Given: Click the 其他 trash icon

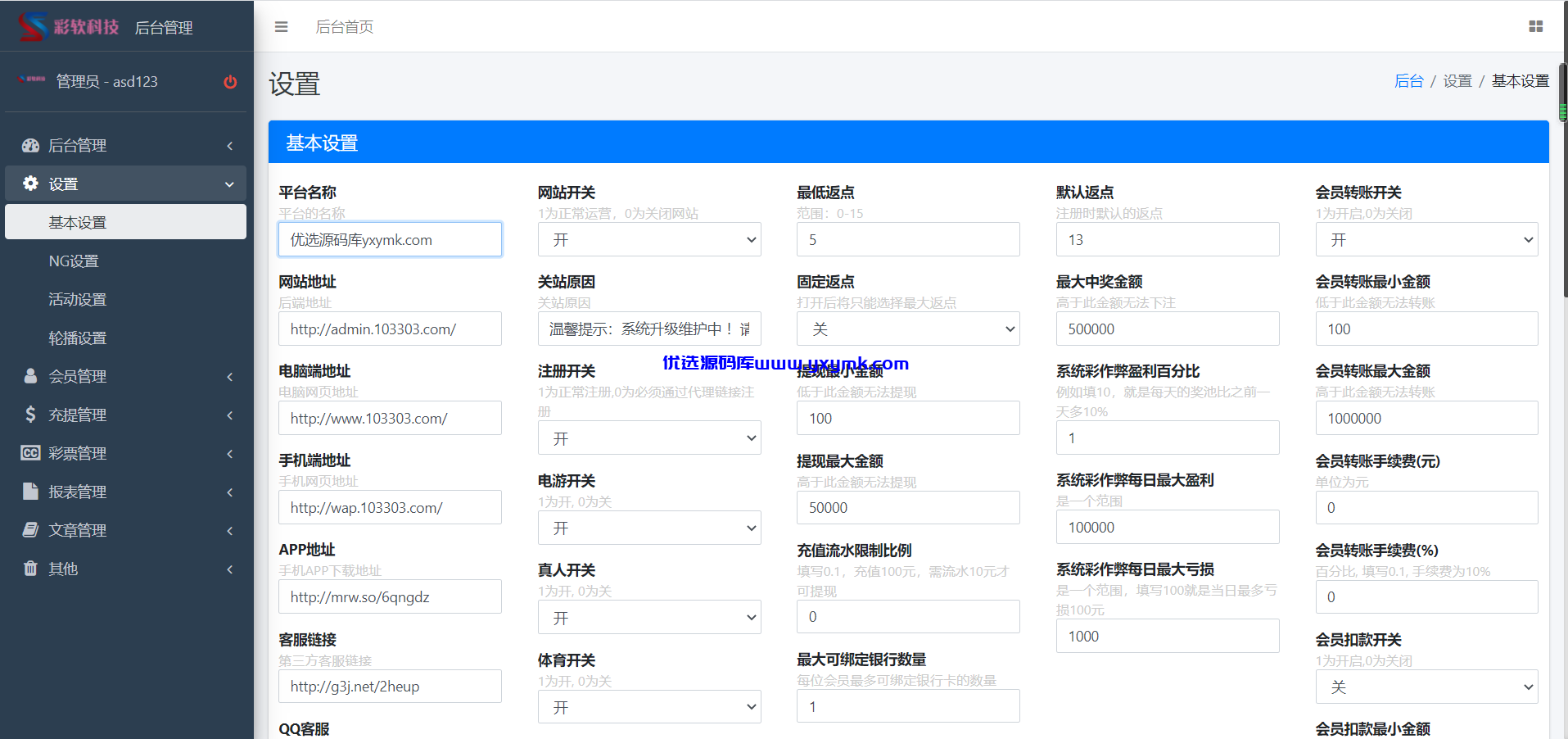Looking at the screenshot, I should point(30,569).
